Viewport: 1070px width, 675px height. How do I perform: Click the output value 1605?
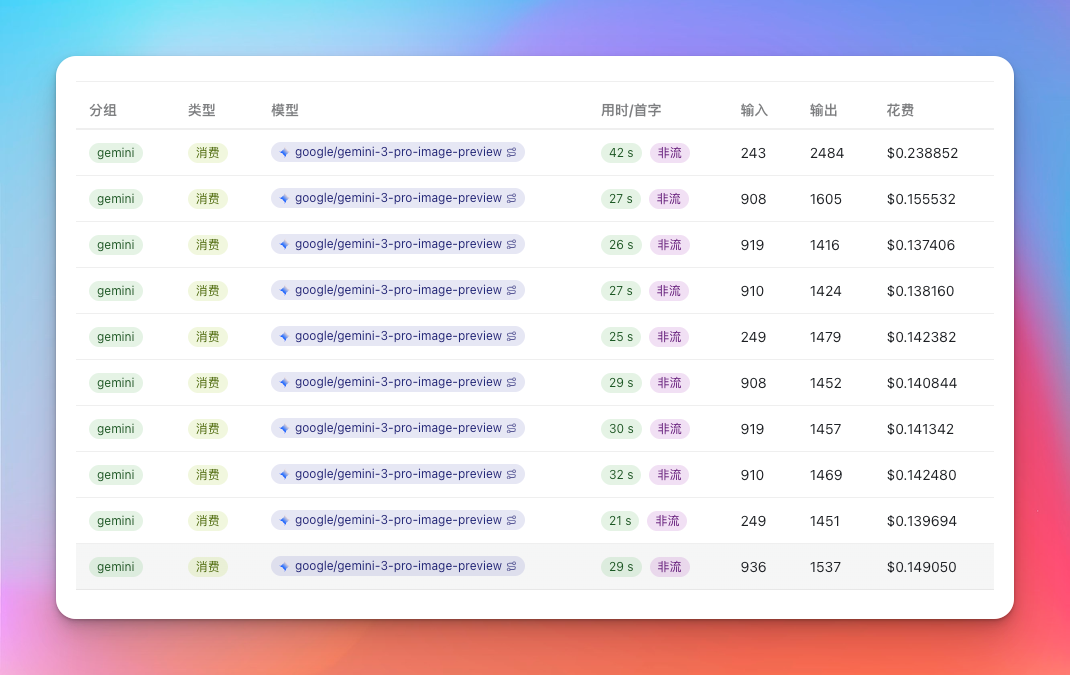point(826,199)
